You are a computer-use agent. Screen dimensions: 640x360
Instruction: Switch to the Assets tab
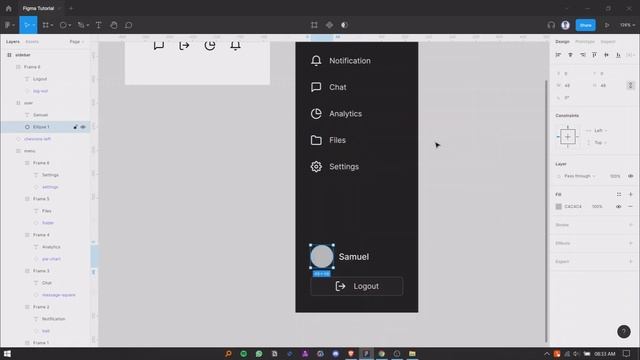pos(32,42)
